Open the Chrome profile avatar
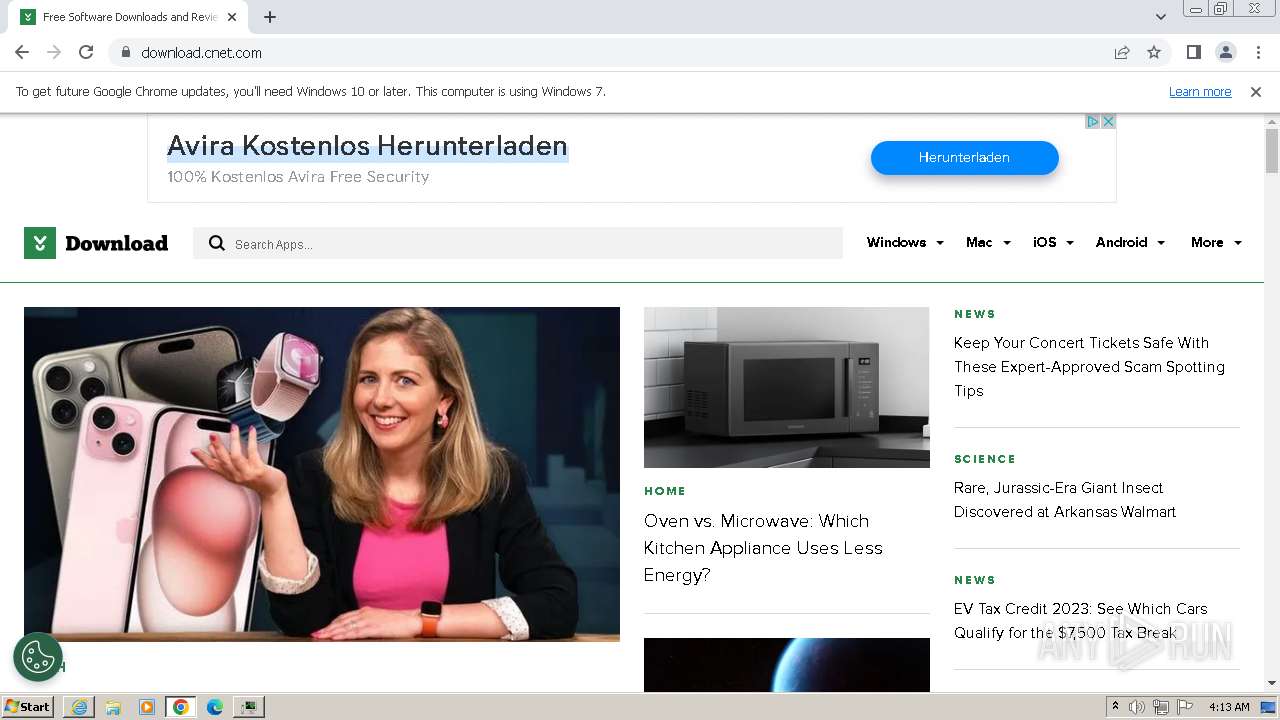 click(x=1225, y=52)
